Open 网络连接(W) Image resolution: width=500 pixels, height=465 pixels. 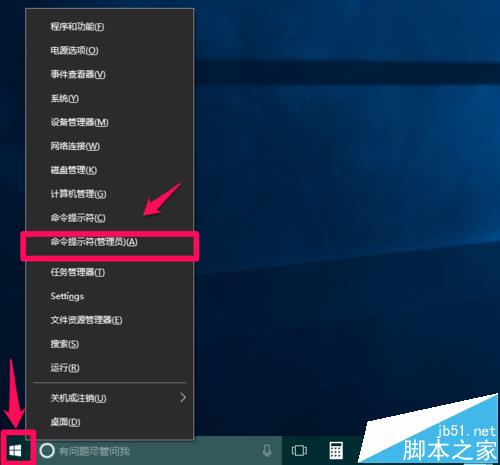(x=110, y=146)
